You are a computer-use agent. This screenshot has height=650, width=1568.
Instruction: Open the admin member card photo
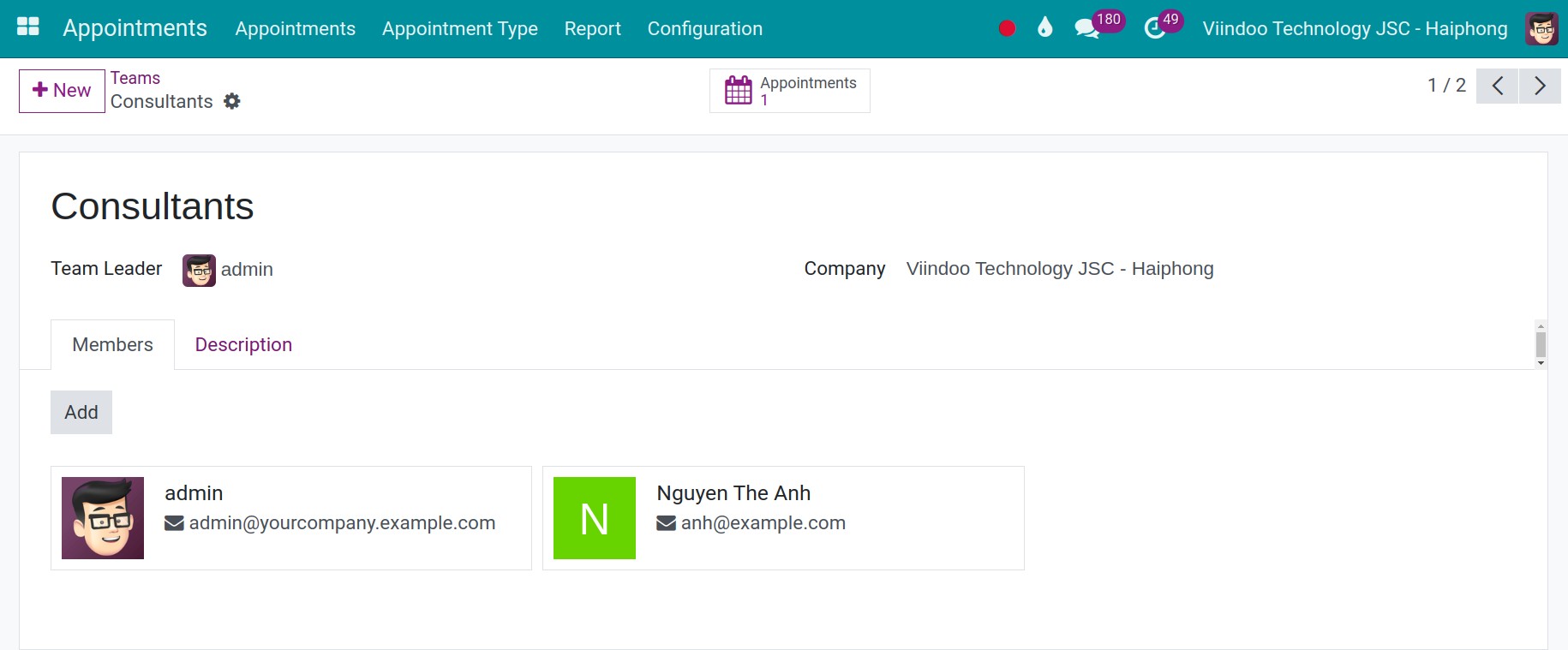(103, 518)
